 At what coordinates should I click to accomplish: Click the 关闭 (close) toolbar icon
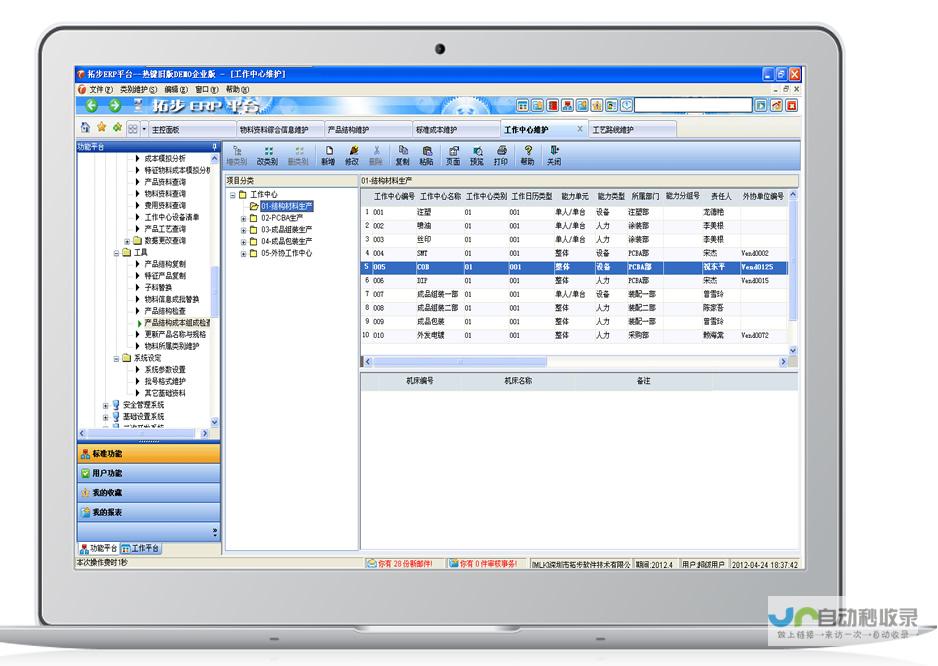point(554,156)
